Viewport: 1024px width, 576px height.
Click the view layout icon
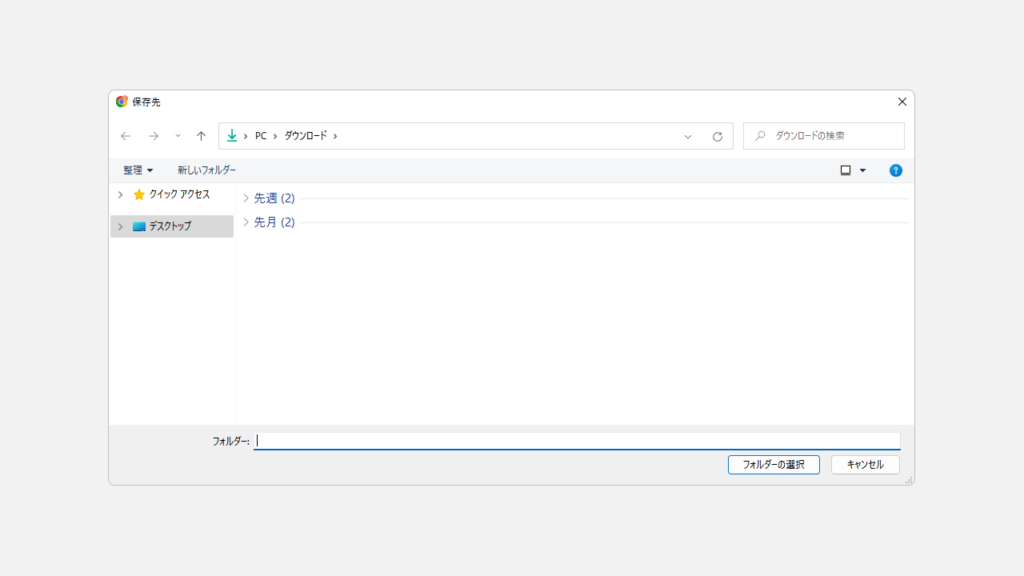coord(845,170)
